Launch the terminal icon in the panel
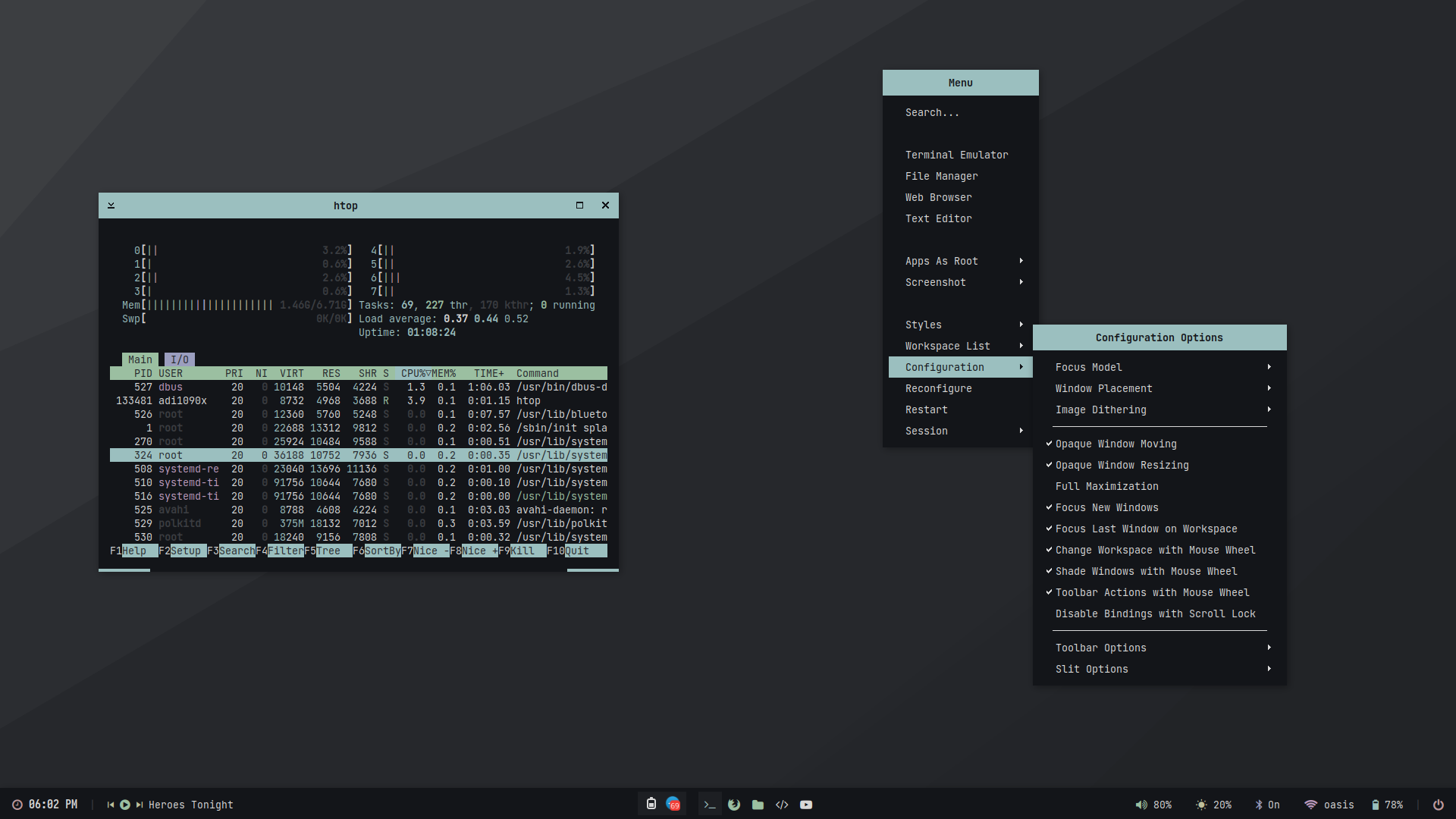This screenshot has height=819, width=1456. [709, 805]
